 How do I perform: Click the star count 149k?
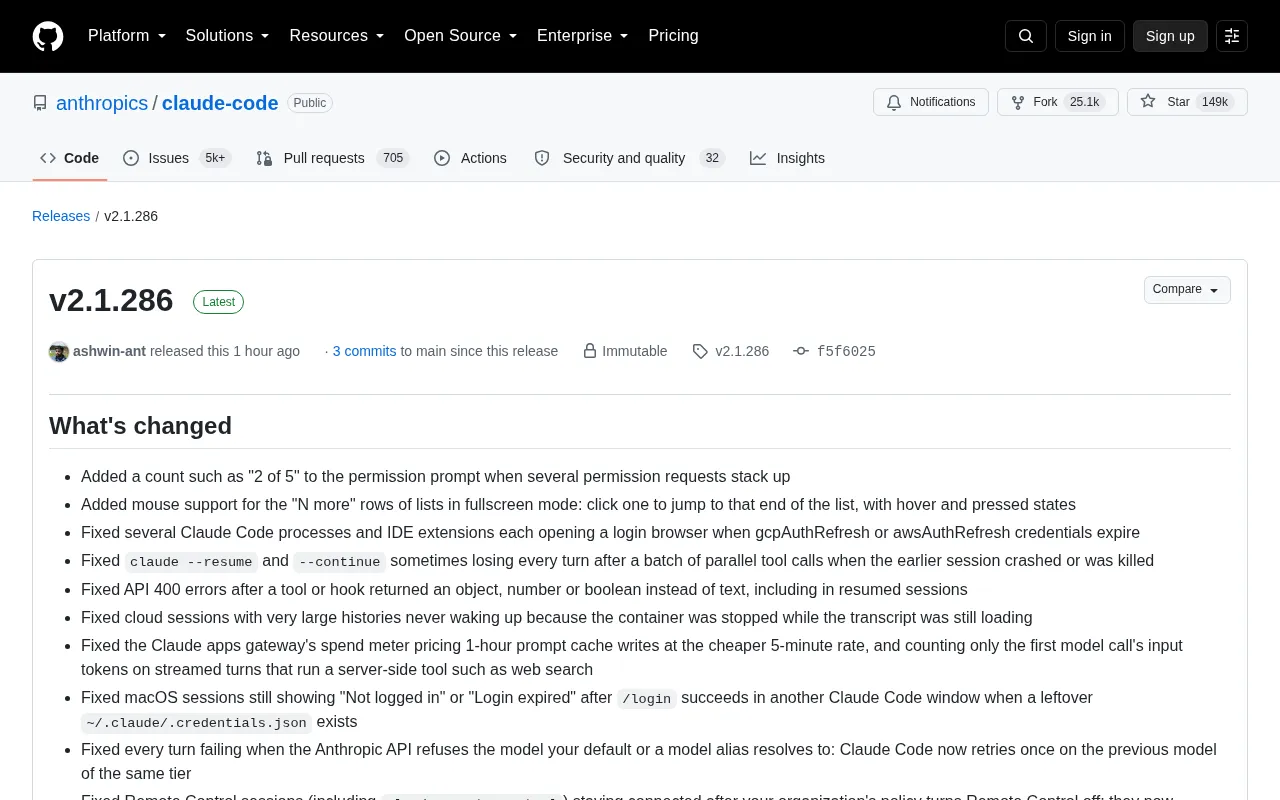pos(1215,102)
